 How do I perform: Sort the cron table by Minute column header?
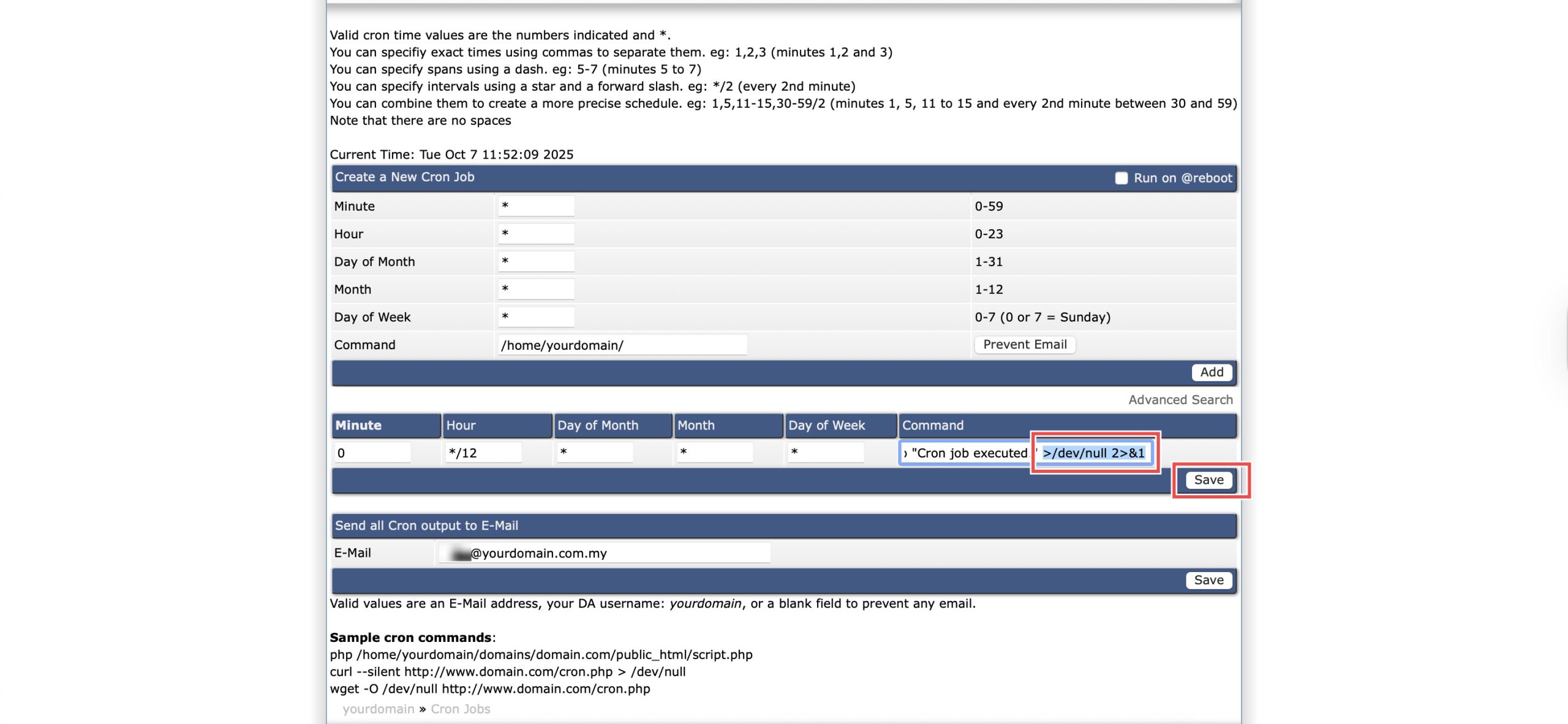358,425
